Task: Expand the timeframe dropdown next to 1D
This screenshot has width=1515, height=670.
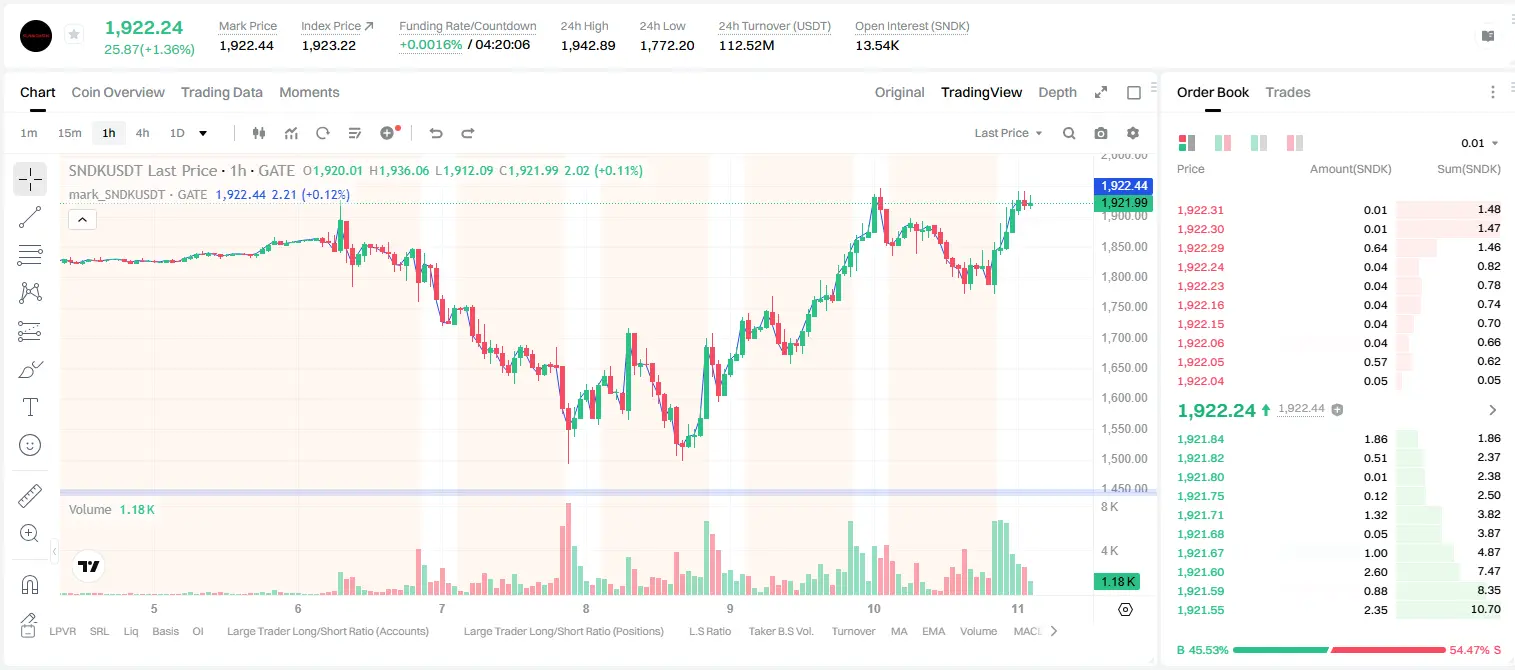Action: point(203,133)
